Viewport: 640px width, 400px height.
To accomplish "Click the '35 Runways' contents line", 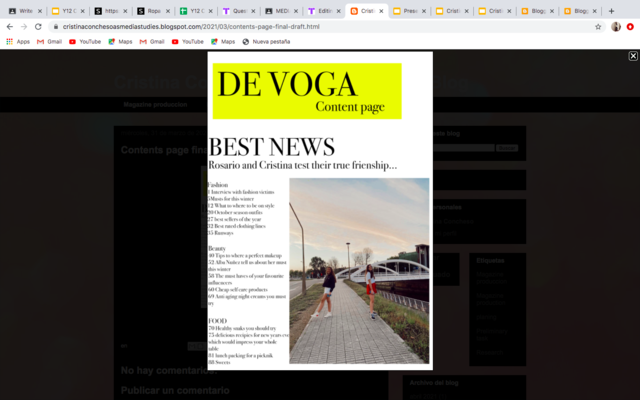I will point(221,233).
